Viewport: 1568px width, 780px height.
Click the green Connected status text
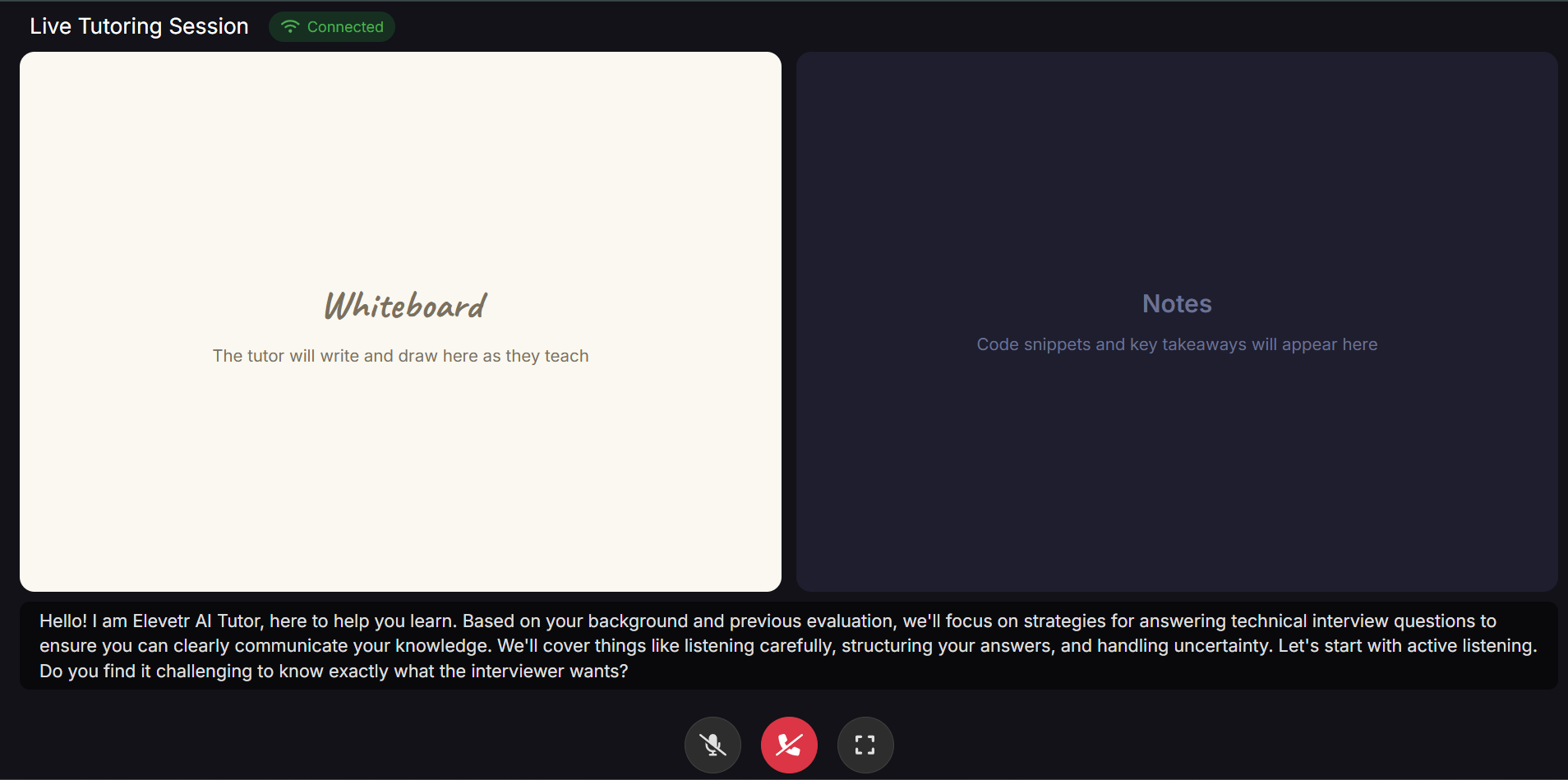(345, 27)
